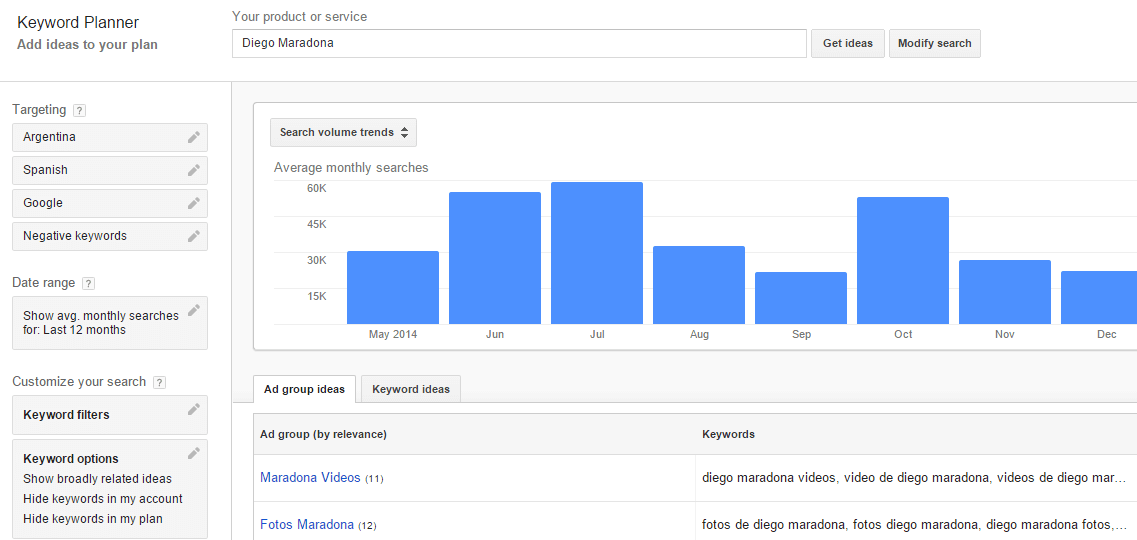Screen dimensions: 1137x540
Task: Edit Keyword options pencil icon
Action: tap(193, 454)
